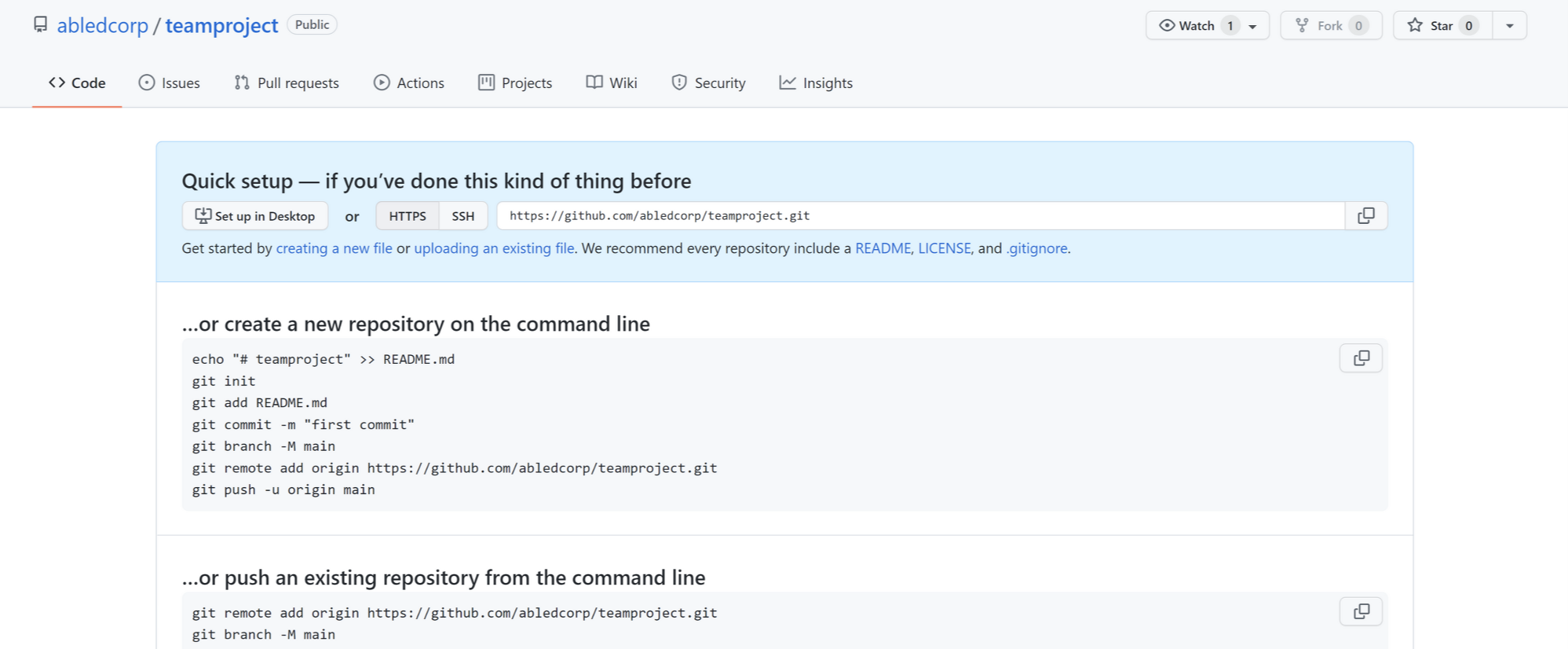Click the desktop download icon in setup button

point(203,215)
